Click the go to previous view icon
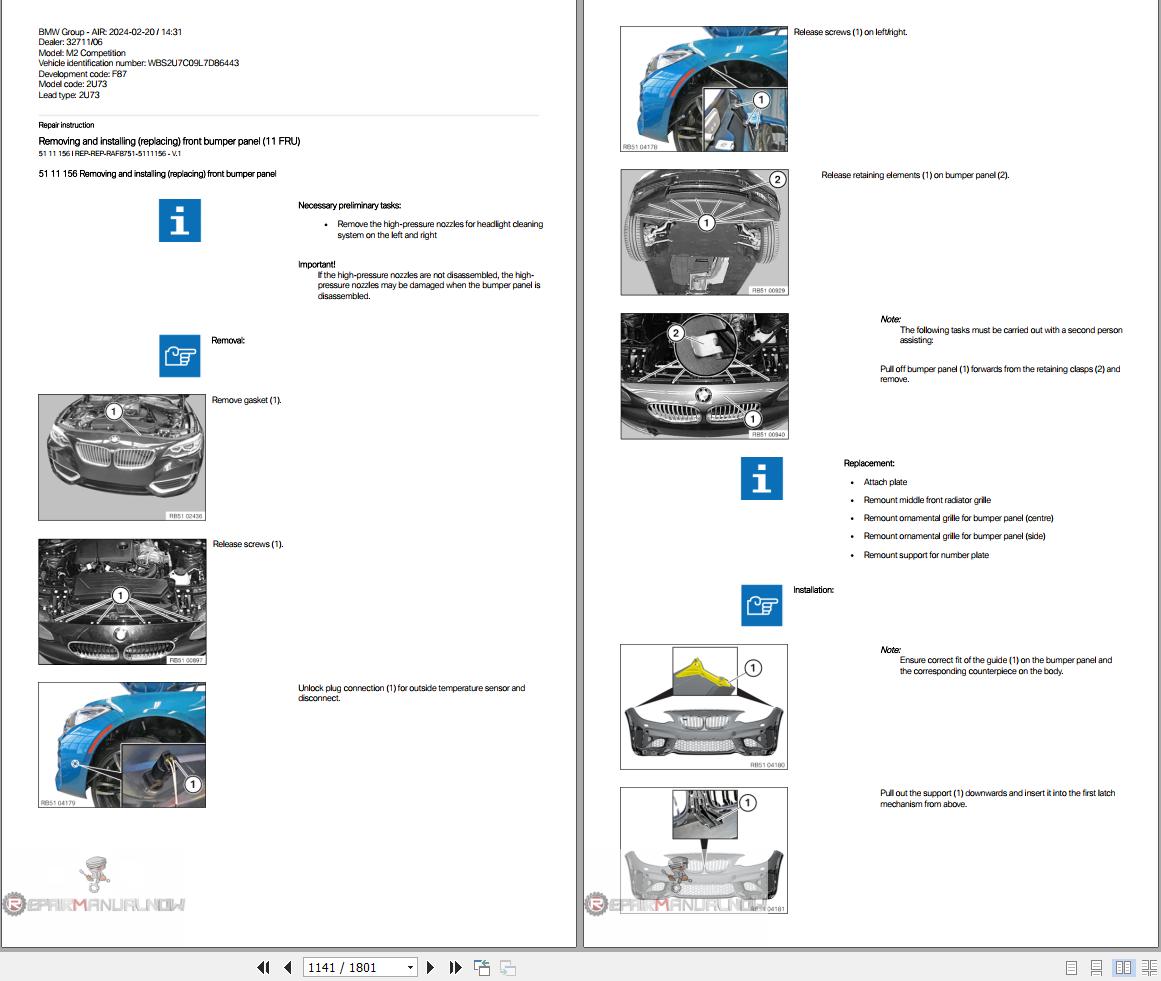This screenshot has width=1161, height=981. tap(482, 968)
